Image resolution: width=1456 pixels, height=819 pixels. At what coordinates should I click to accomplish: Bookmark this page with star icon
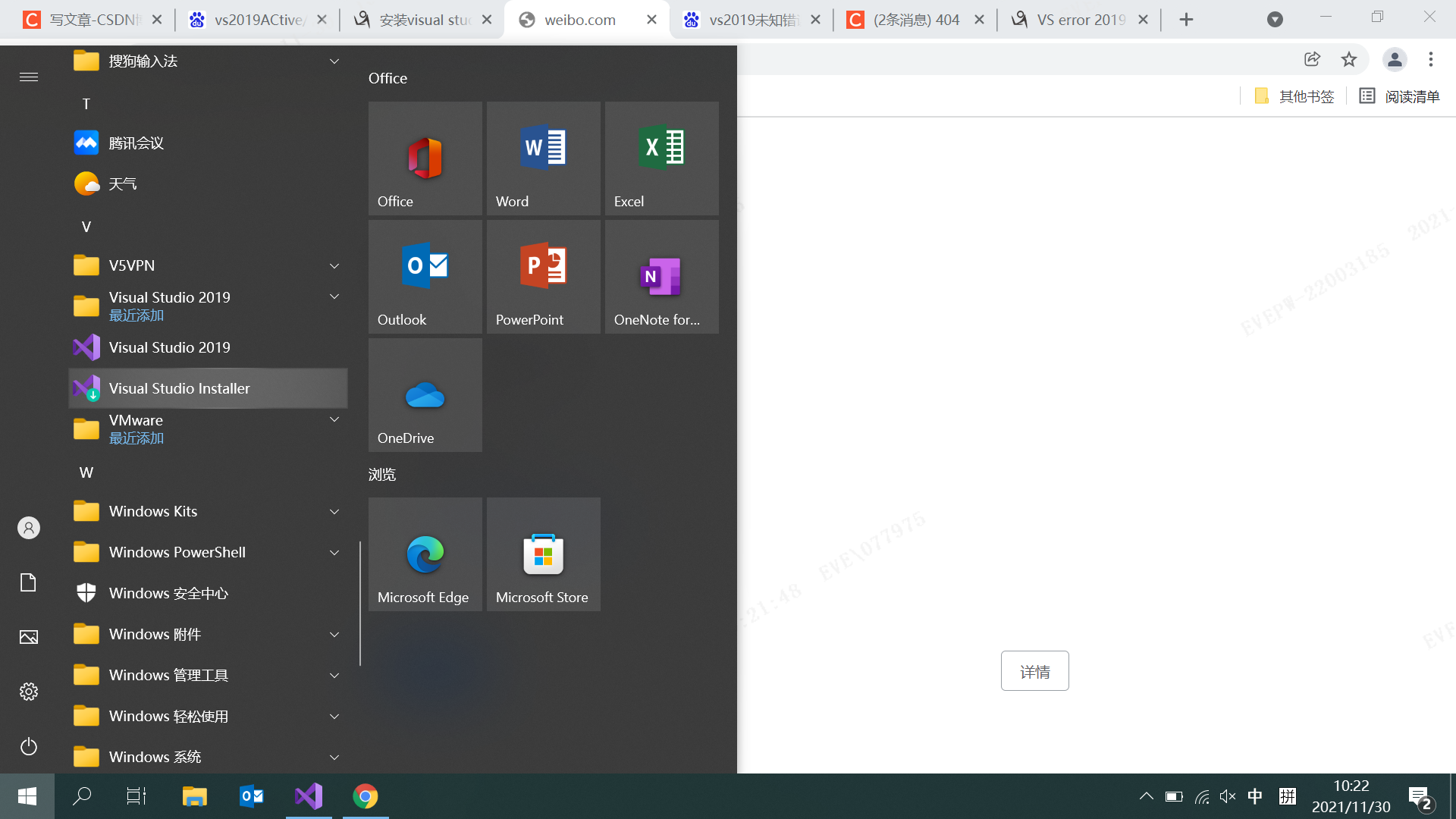1348,59
